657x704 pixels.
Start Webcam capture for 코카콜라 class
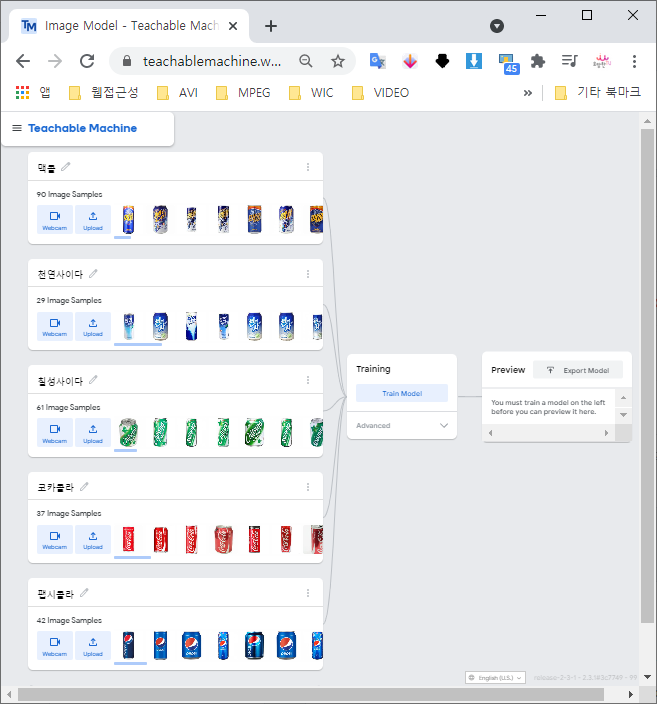[x=55, y=539]
